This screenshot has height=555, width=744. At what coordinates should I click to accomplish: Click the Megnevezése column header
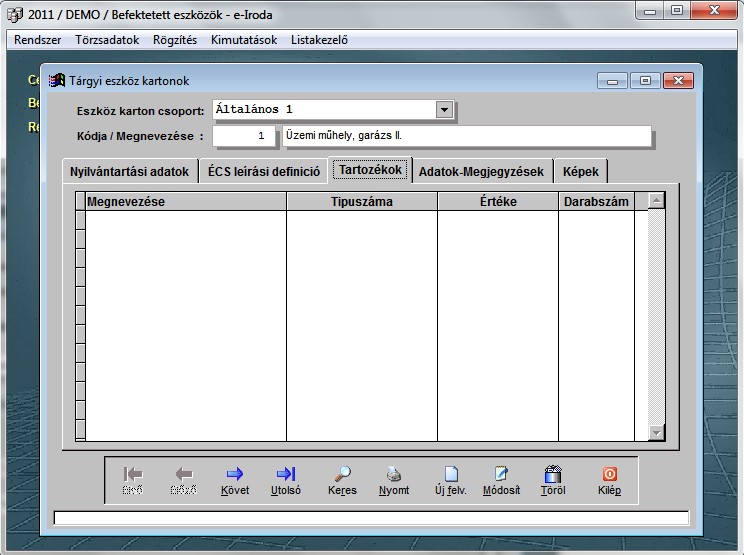pyautogui.click(x=186, y=202)
